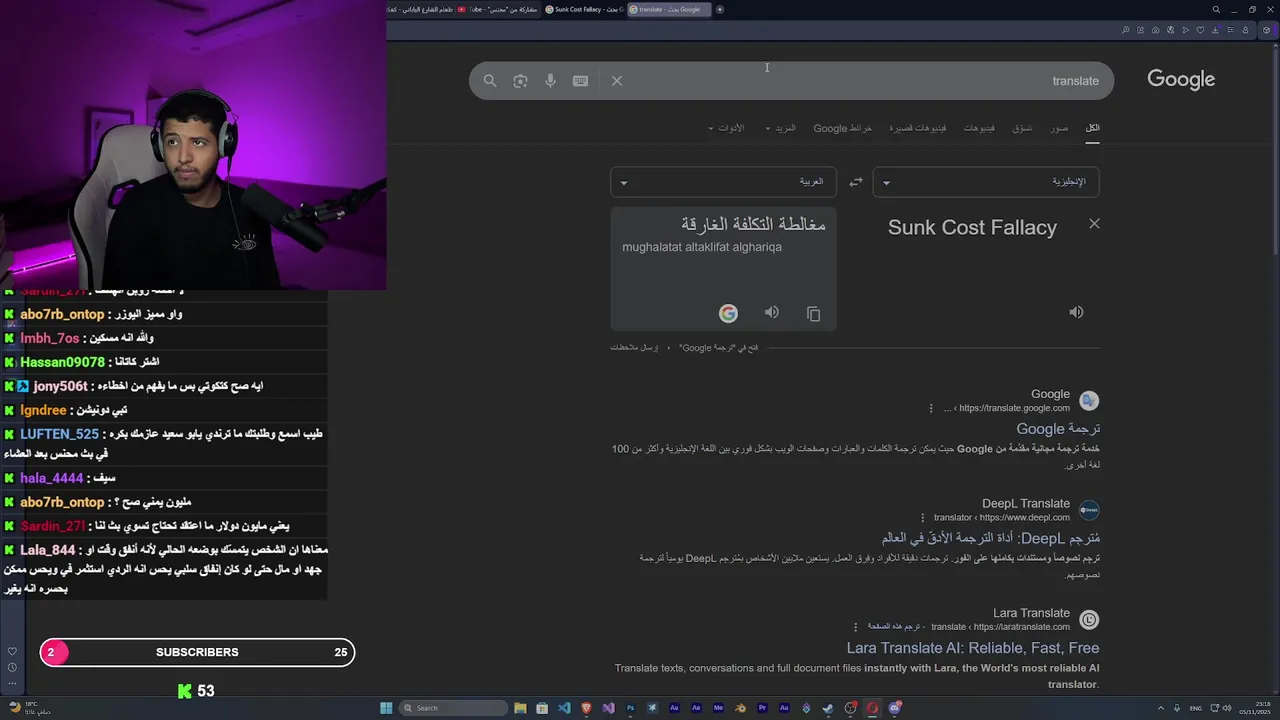Expand الأدوات tools dropdown

point(726,128)
